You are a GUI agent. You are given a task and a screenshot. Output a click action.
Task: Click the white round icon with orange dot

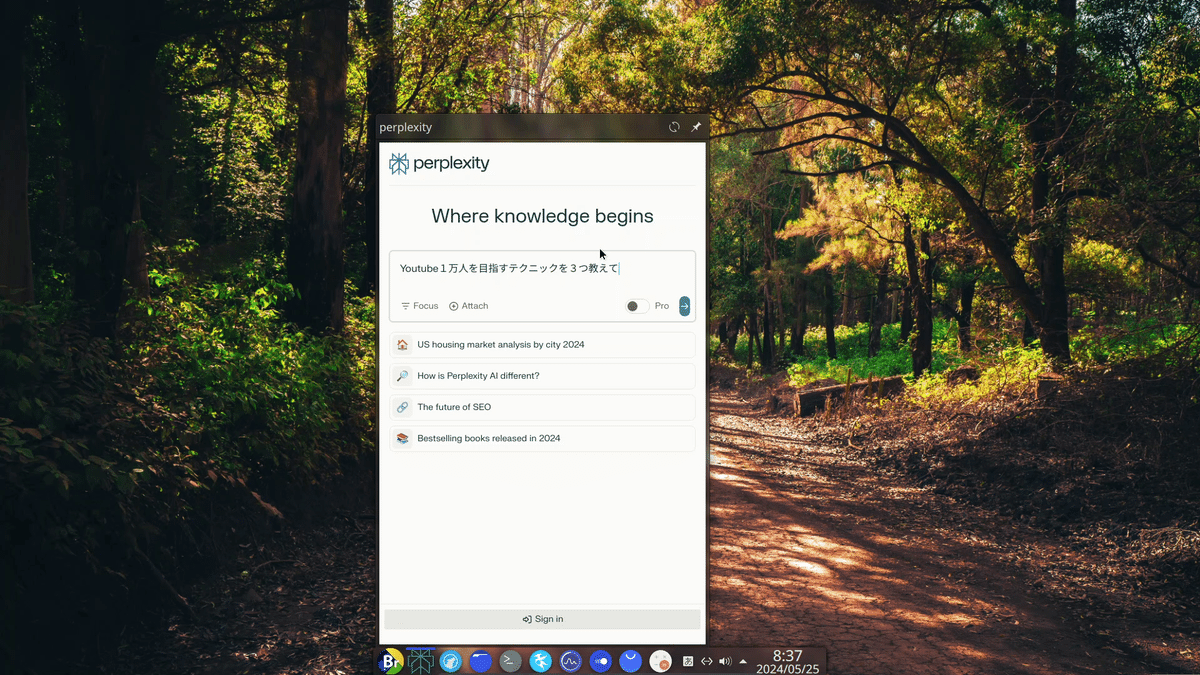(660, 661)
